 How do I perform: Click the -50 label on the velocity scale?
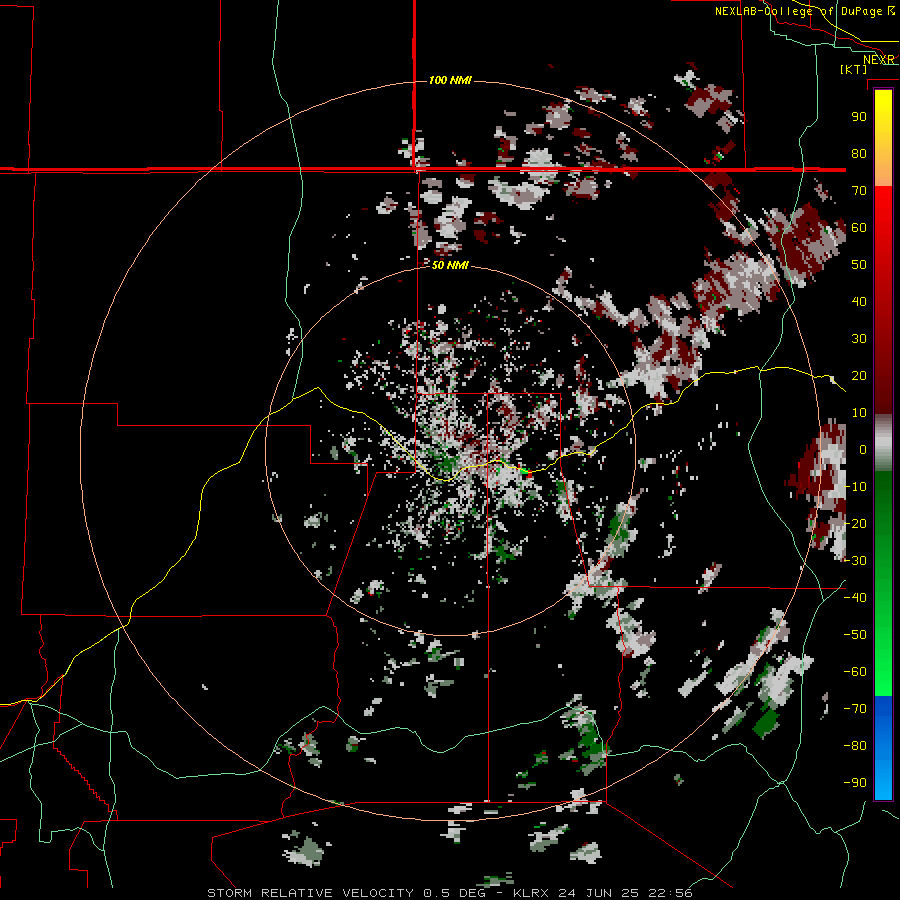[x=855, y=635]
